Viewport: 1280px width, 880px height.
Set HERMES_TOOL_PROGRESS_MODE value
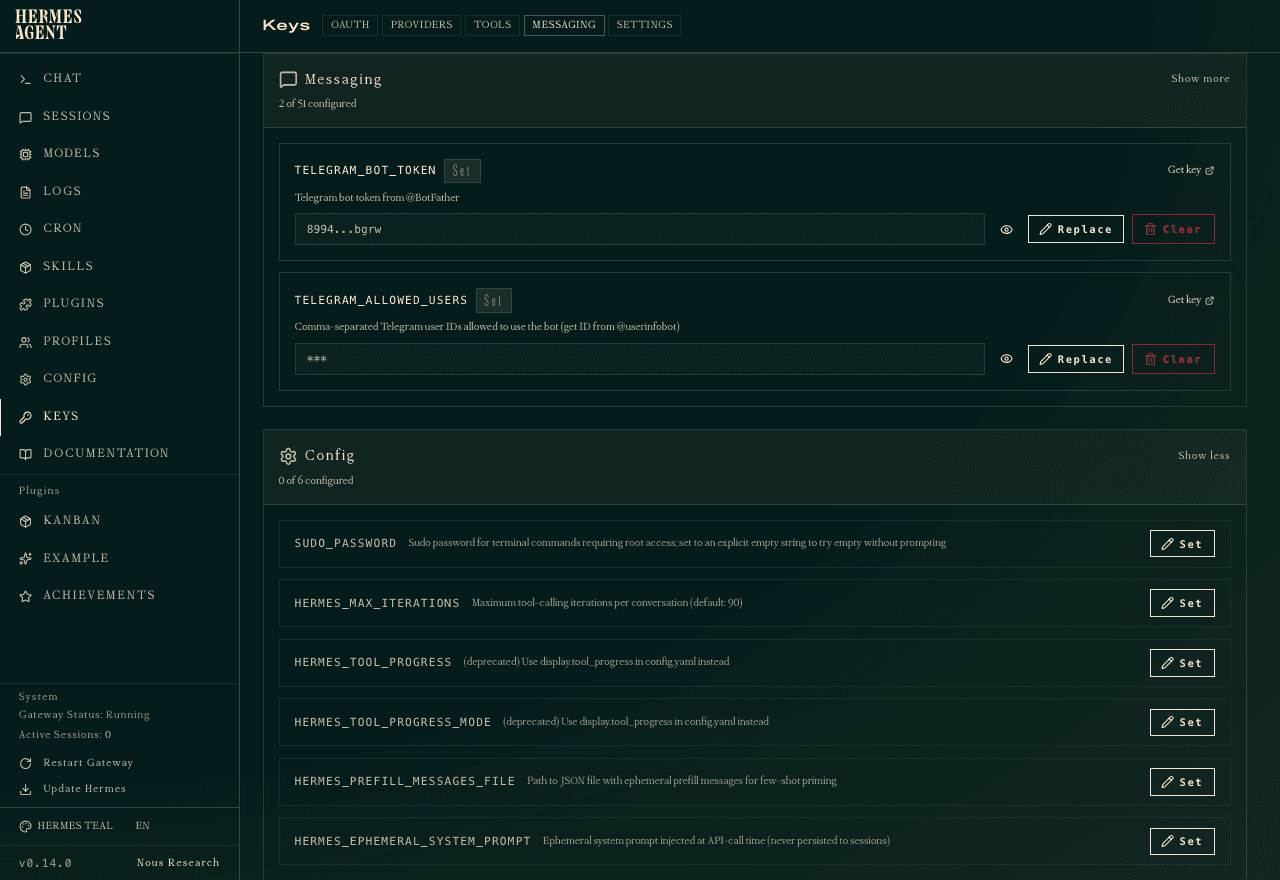(x=1182, y=722)
